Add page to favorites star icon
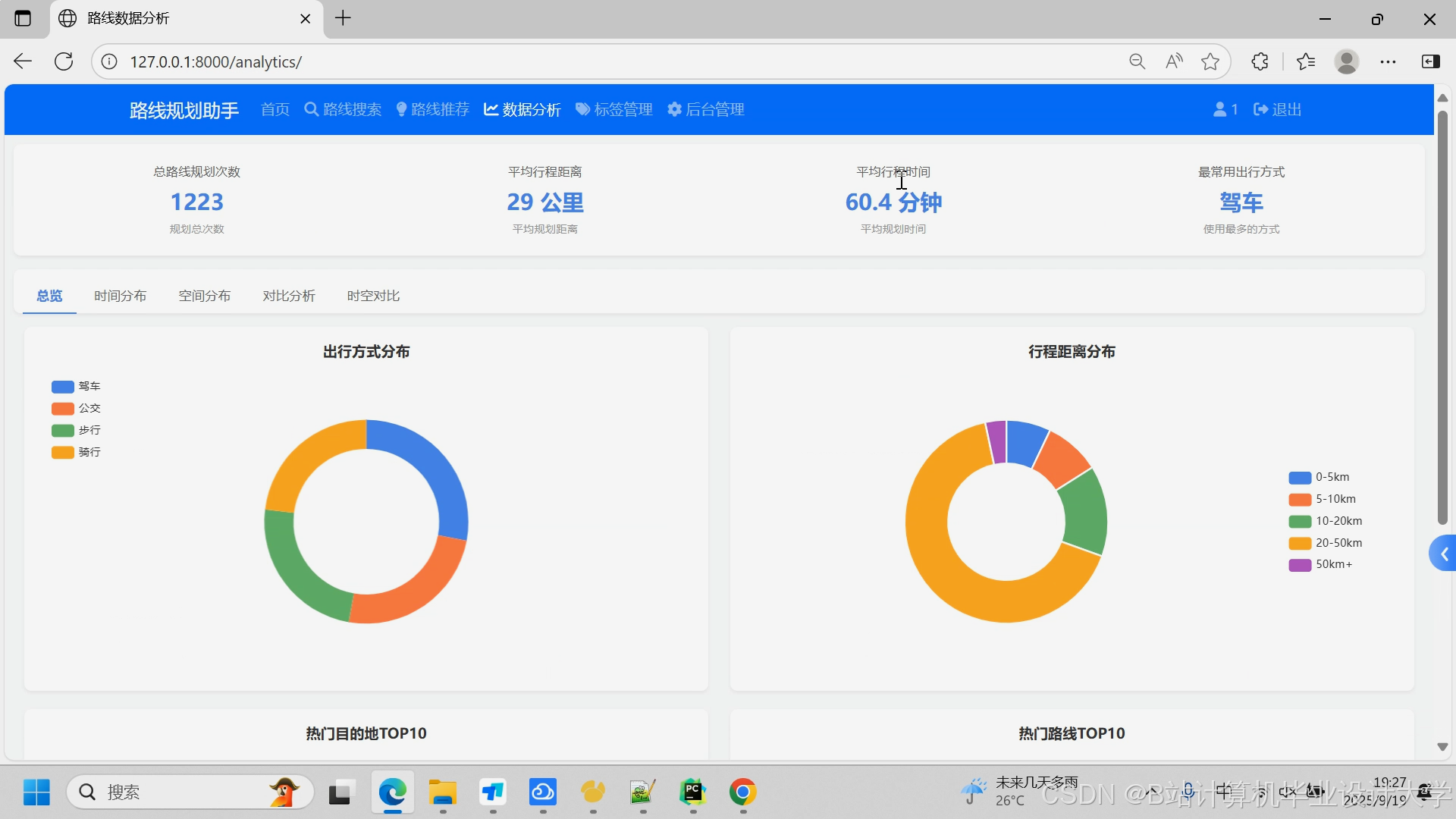The width and height of the screenshot is (1456, 819). [x=1210, y=61]
